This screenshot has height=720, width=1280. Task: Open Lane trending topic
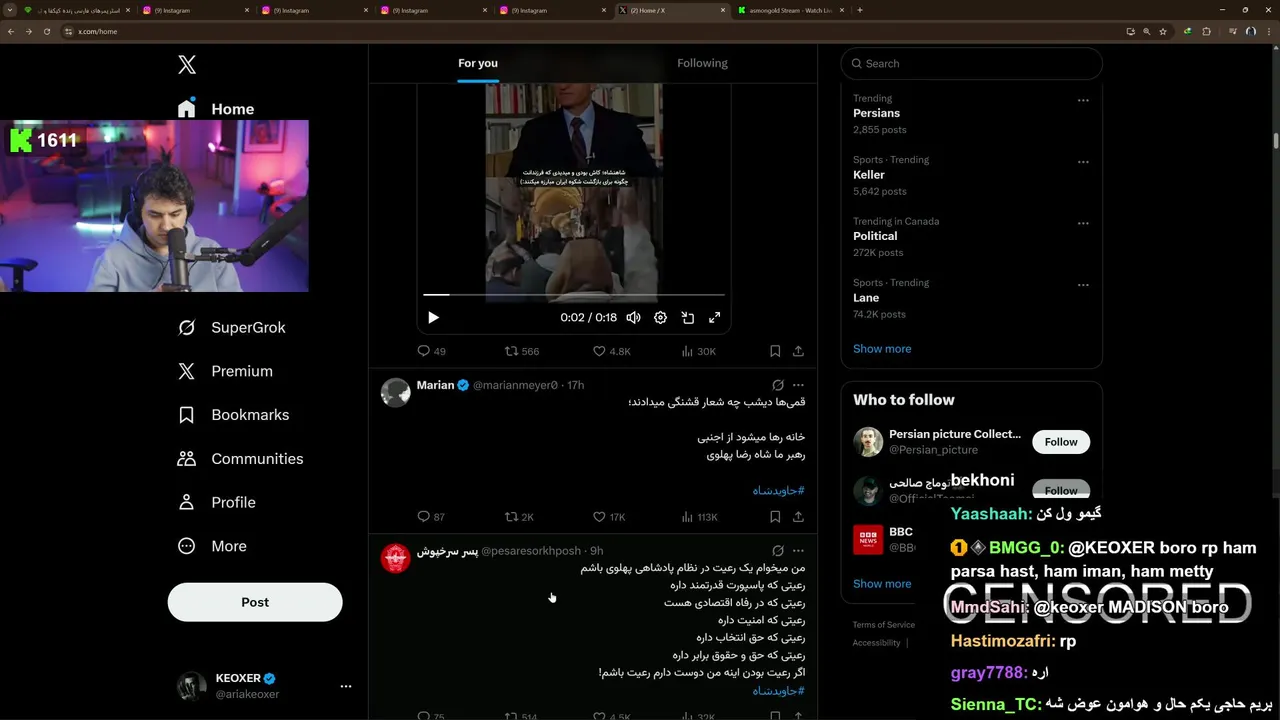(866, 298)
